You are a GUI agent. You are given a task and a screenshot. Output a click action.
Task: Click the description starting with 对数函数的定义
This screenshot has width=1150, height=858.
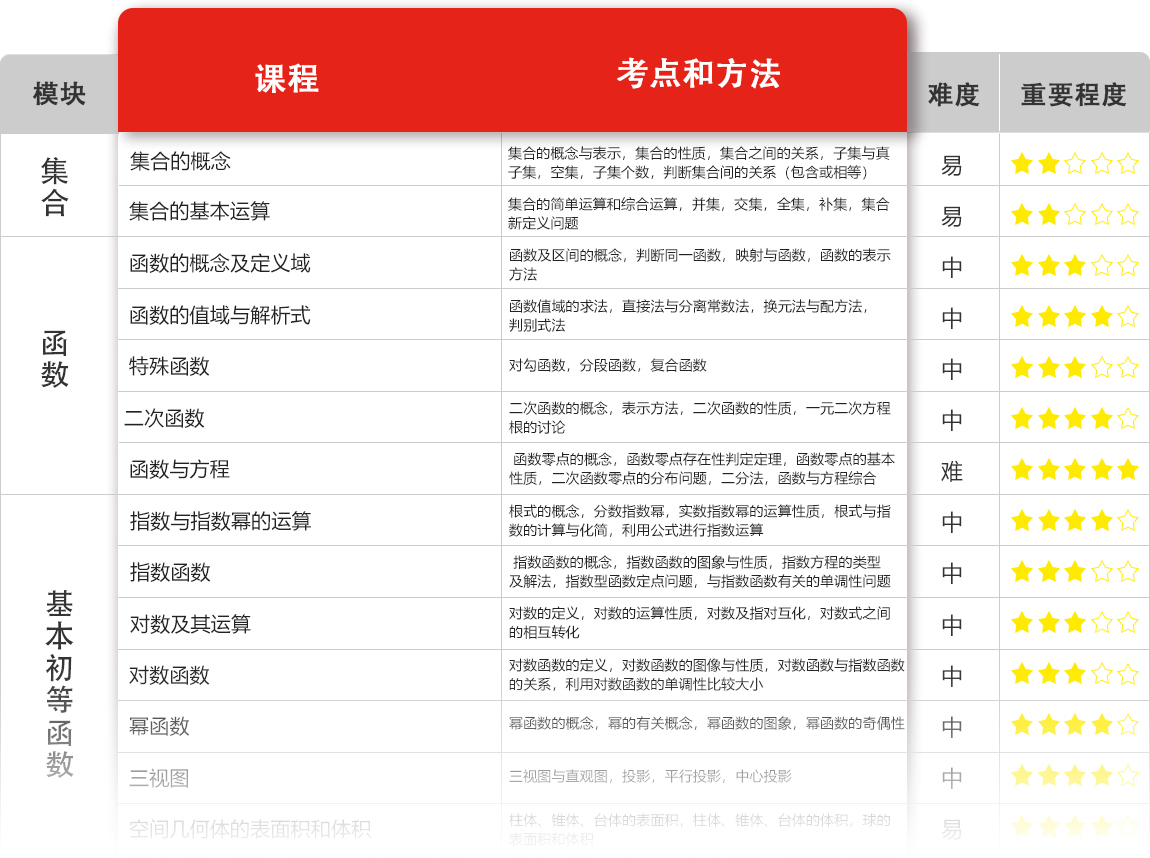click(x=707, y=675)
